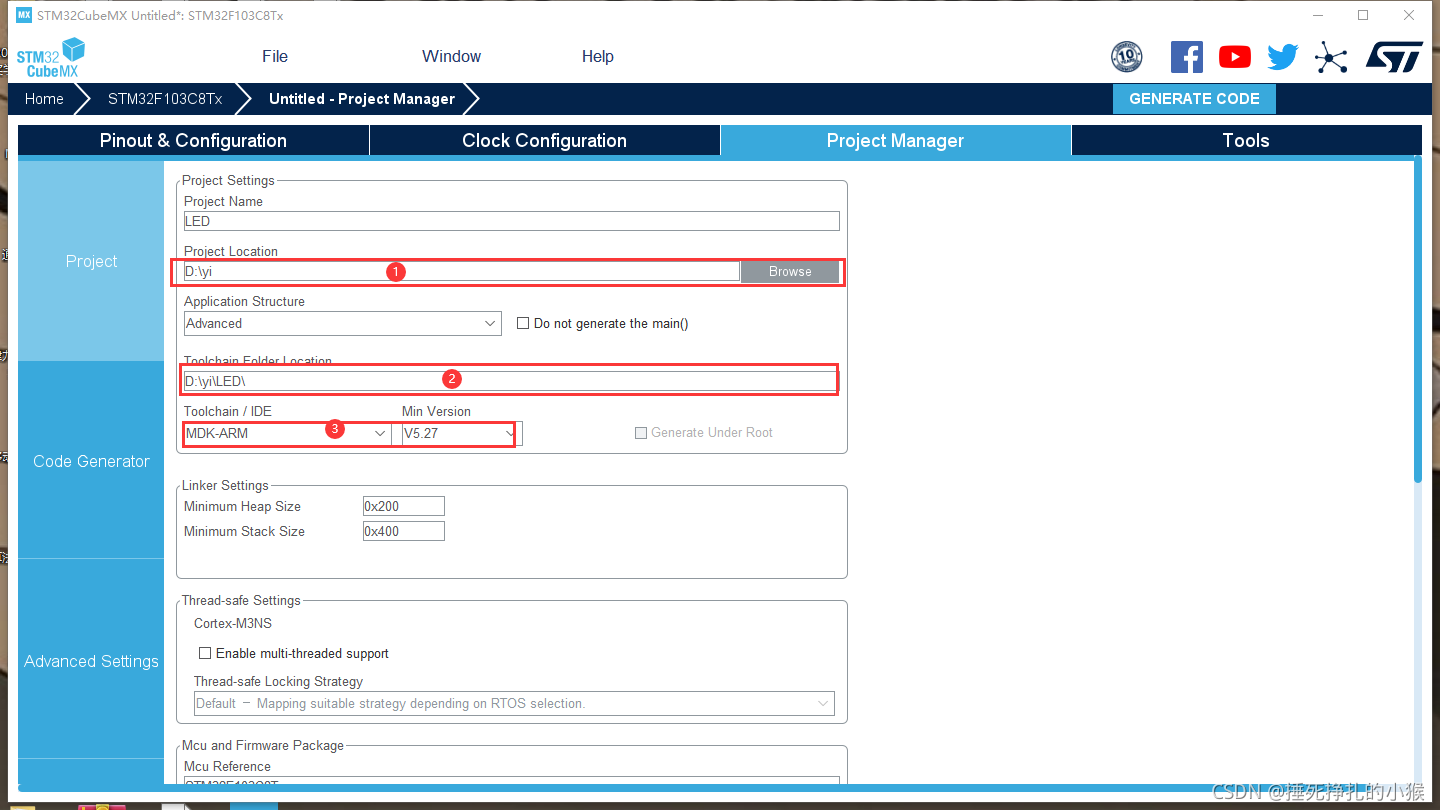This screenshot has height=810, width=1440.
Task: Click Minimum Heap Size field
Action: point(403,506)
